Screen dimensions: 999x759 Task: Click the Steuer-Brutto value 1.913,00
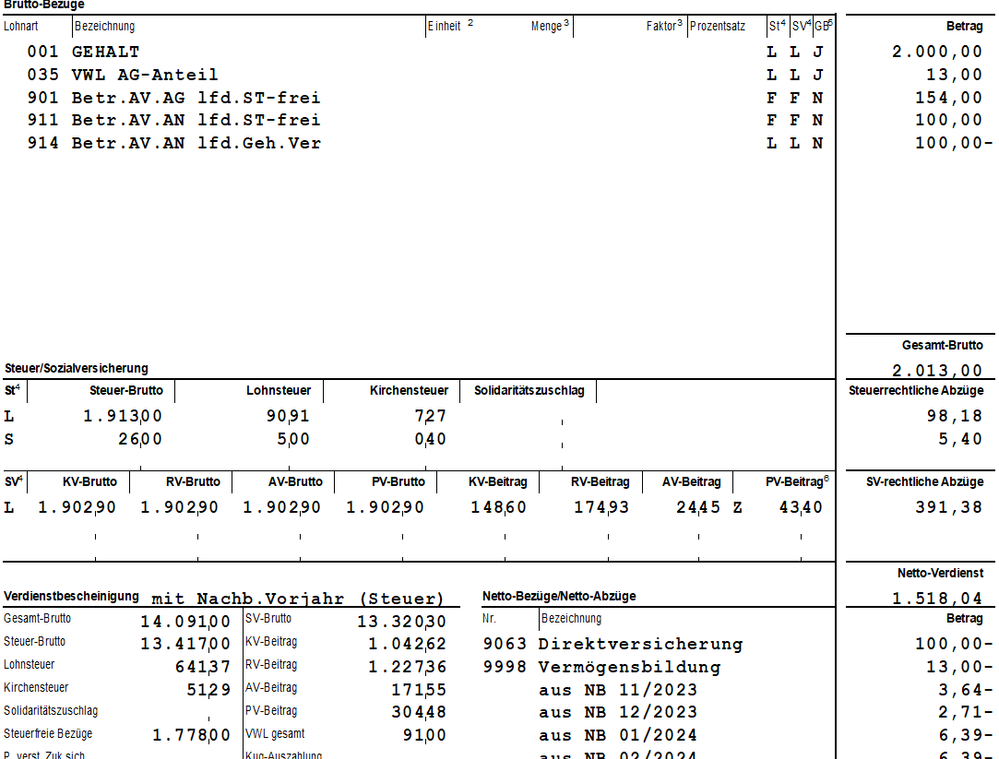(122, 416)
